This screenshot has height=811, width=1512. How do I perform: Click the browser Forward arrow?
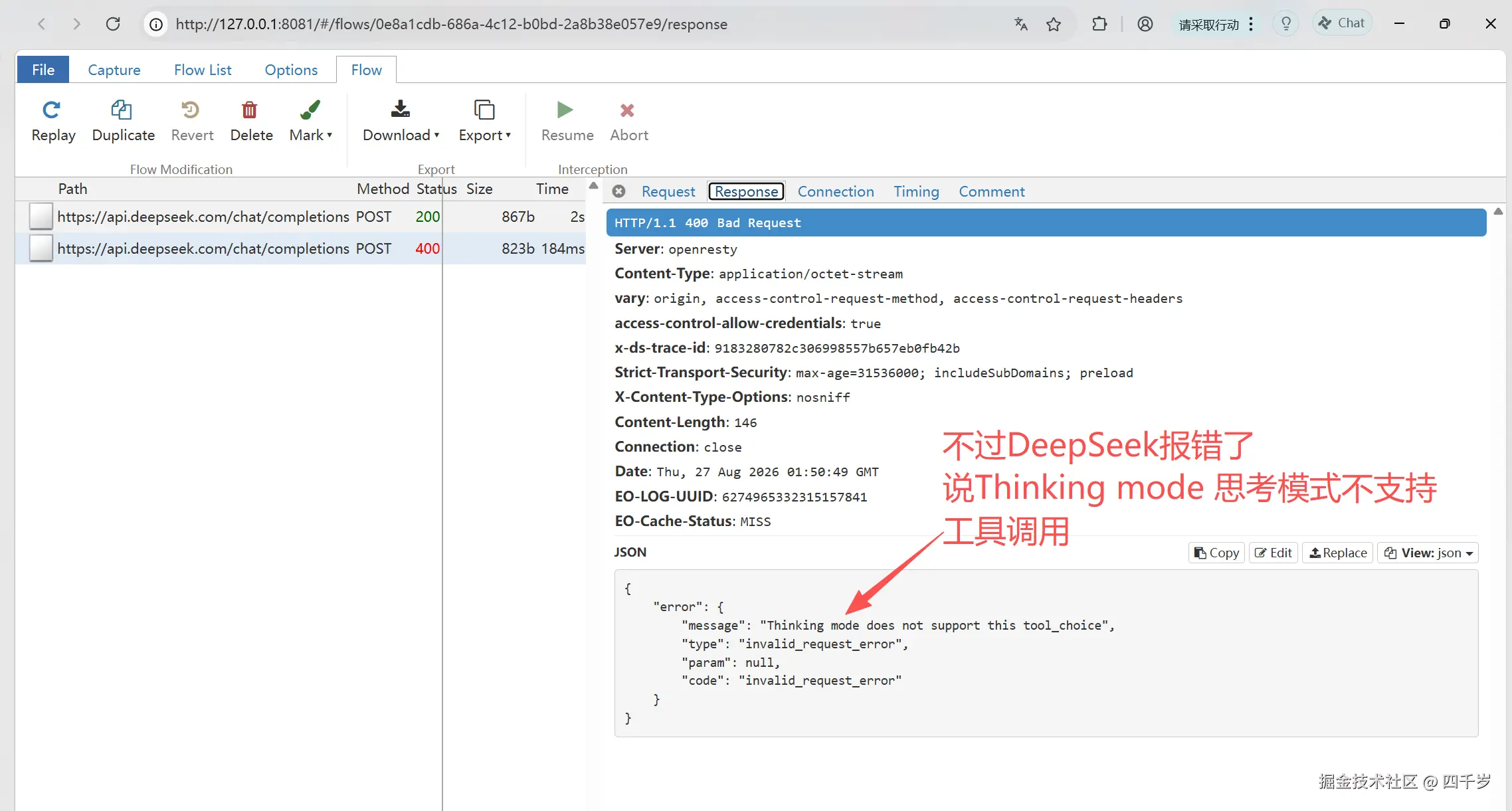77,24
